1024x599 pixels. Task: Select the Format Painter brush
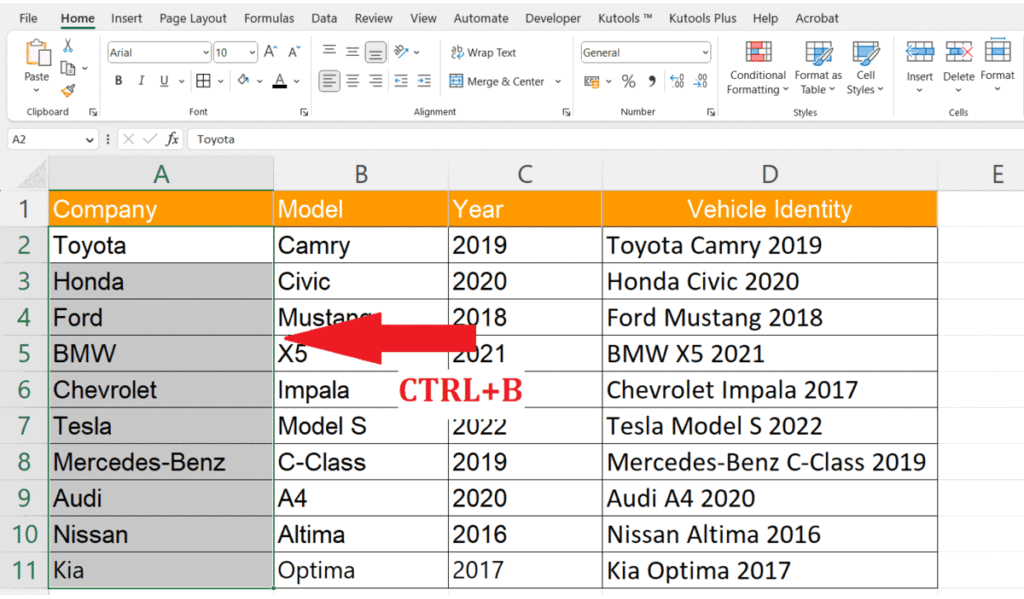click(x=67, y=90)
